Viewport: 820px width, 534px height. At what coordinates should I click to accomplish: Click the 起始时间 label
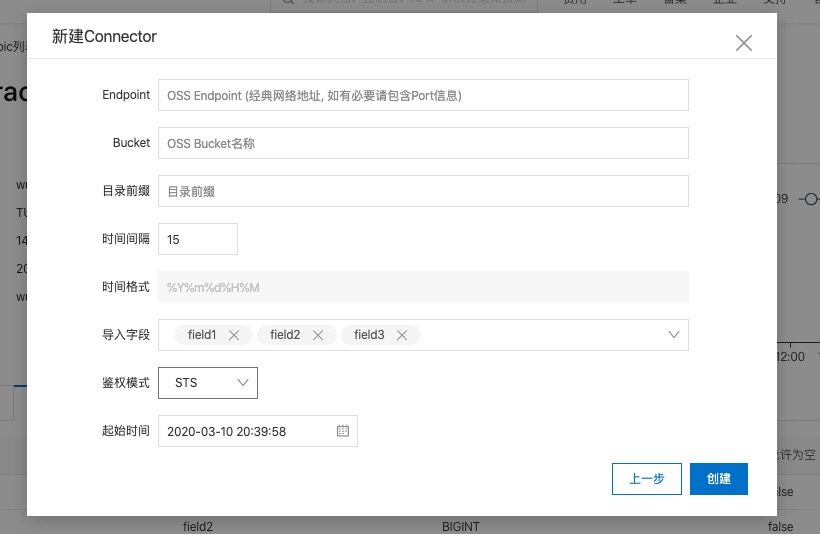[x=126, y=431]
